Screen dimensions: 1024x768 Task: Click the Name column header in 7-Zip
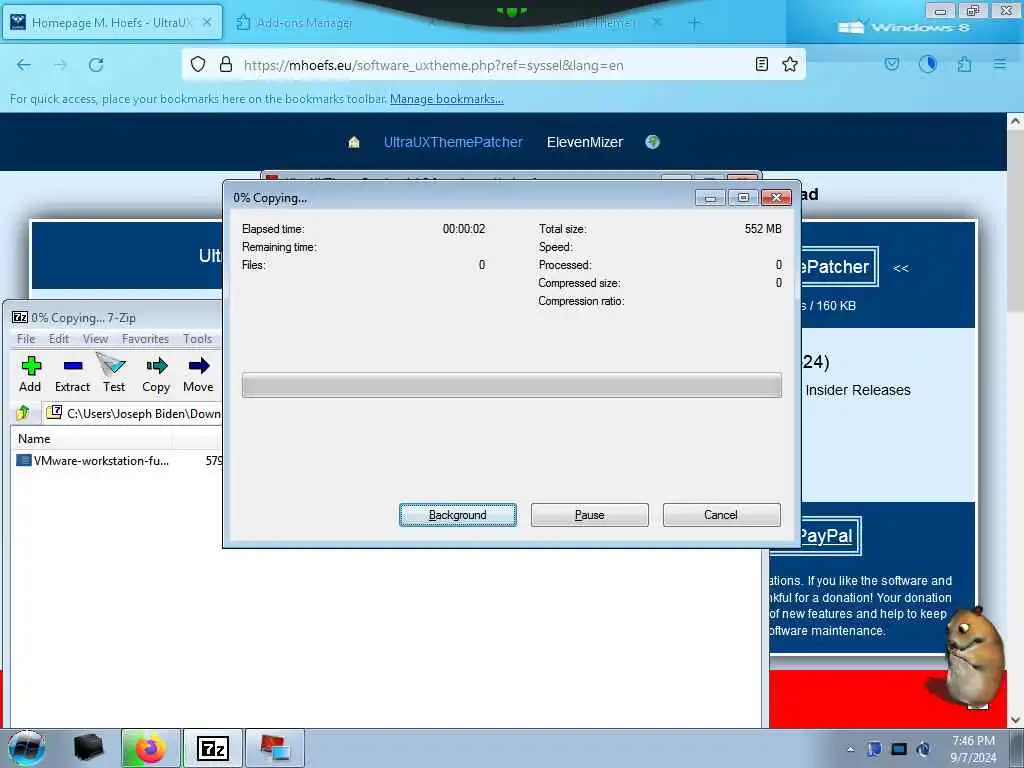(34, 439)
